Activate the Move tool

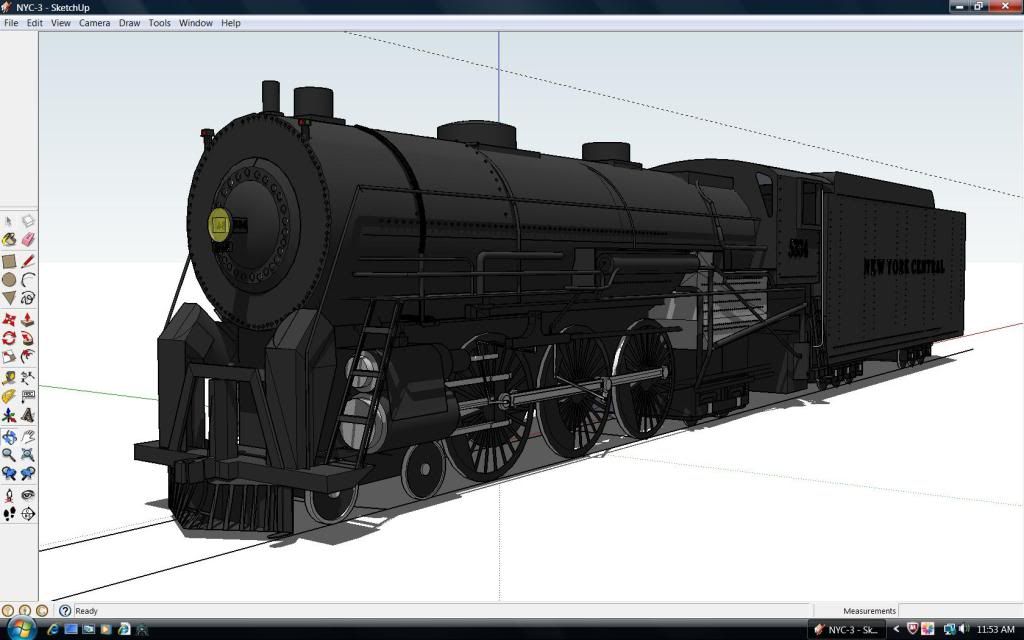click(8, 320)
